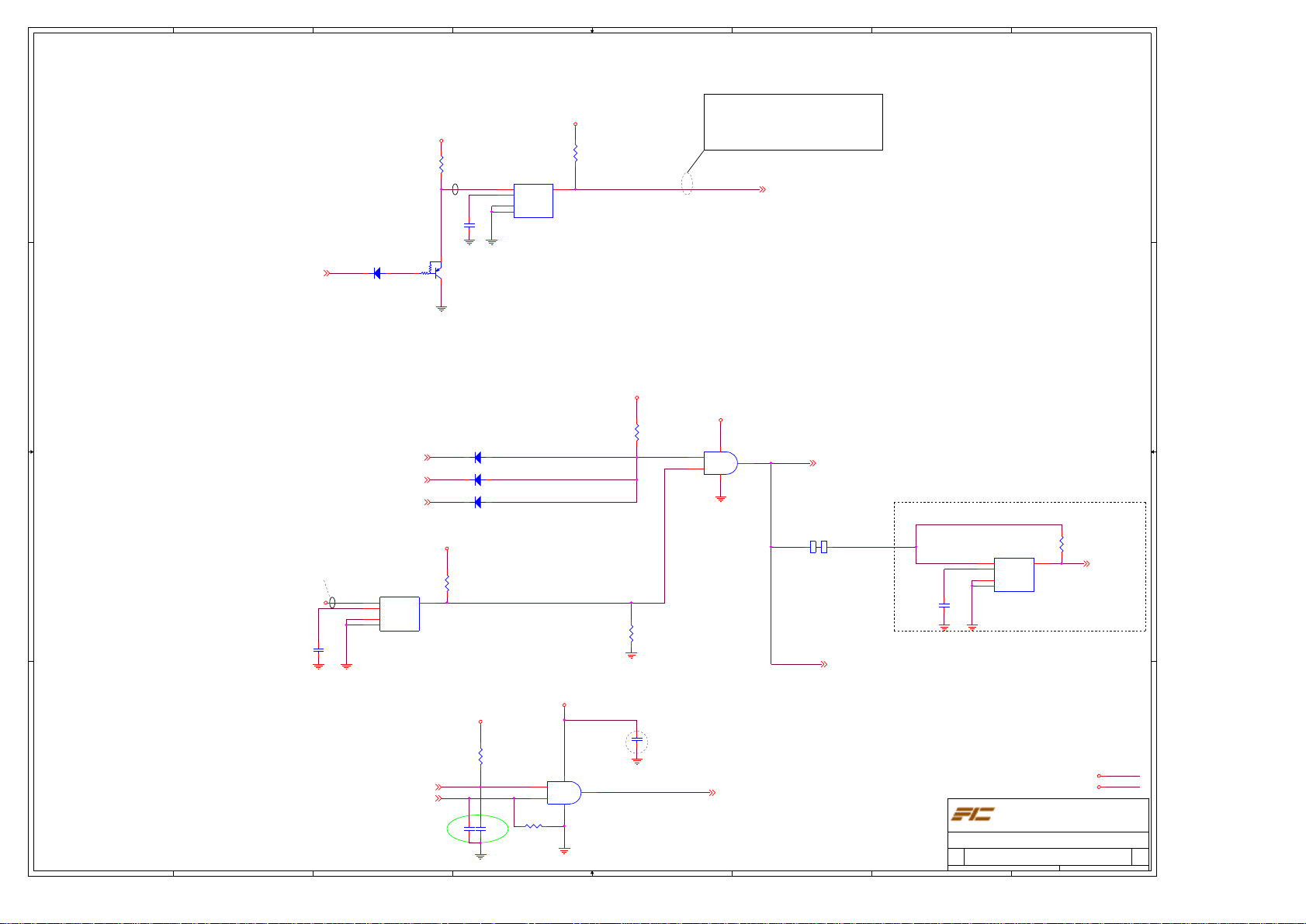
Task: Select the output port ending the top signal line
Action: click(x=763, y=189)
